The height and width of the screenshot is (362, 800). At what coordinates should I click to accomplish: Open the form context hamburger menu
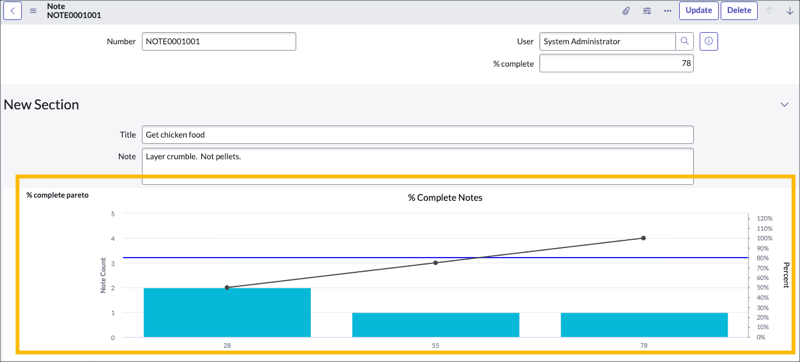33,11
